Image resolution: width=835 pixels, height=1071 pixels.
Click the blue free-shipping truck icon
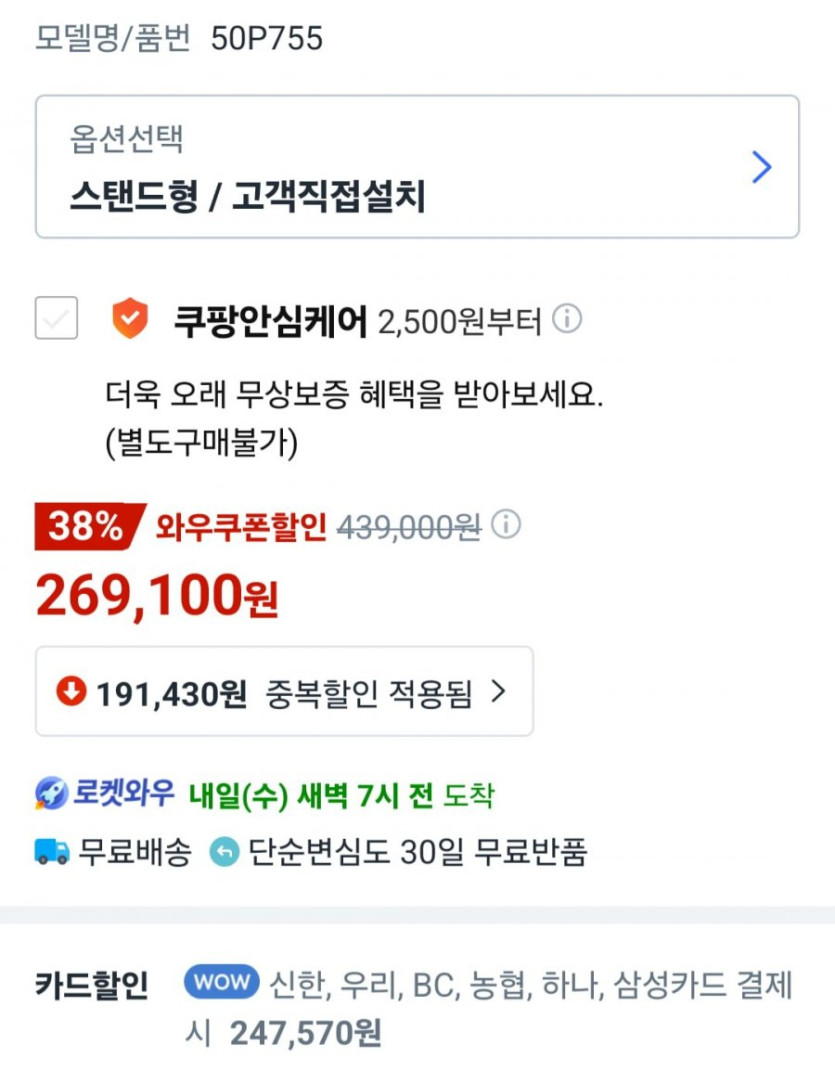point(51,852)
